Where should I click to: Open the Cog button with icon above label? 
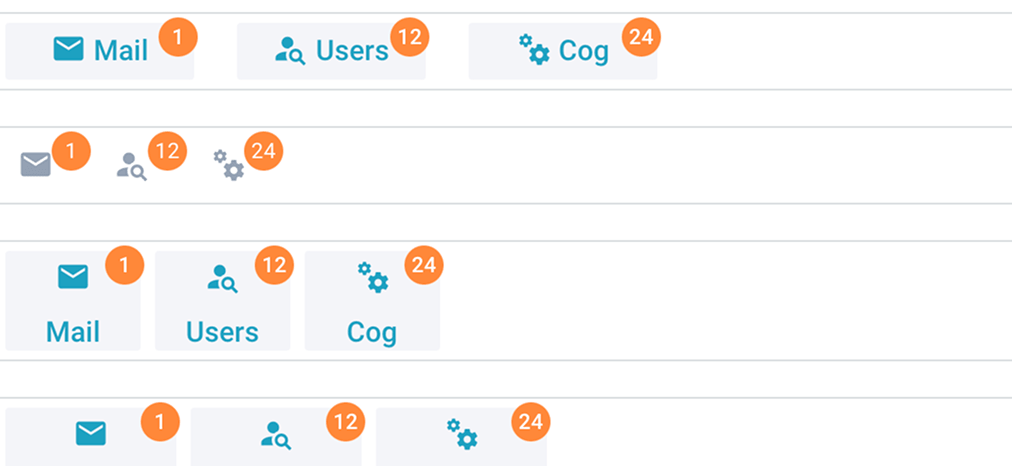(x=372, y=301)
